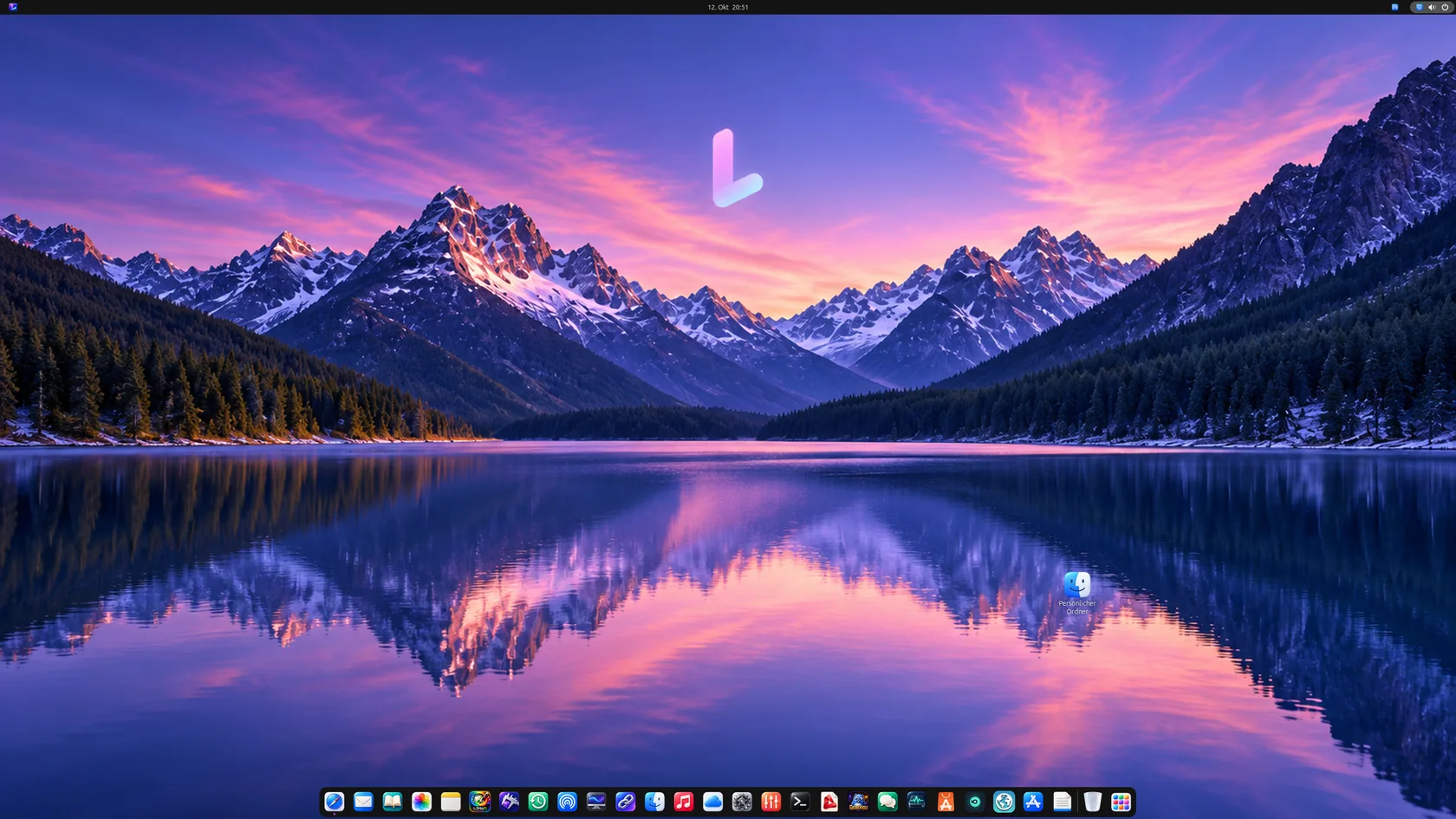
Task: Open the green Time Machine backup icon
Action: click(538, 802)
